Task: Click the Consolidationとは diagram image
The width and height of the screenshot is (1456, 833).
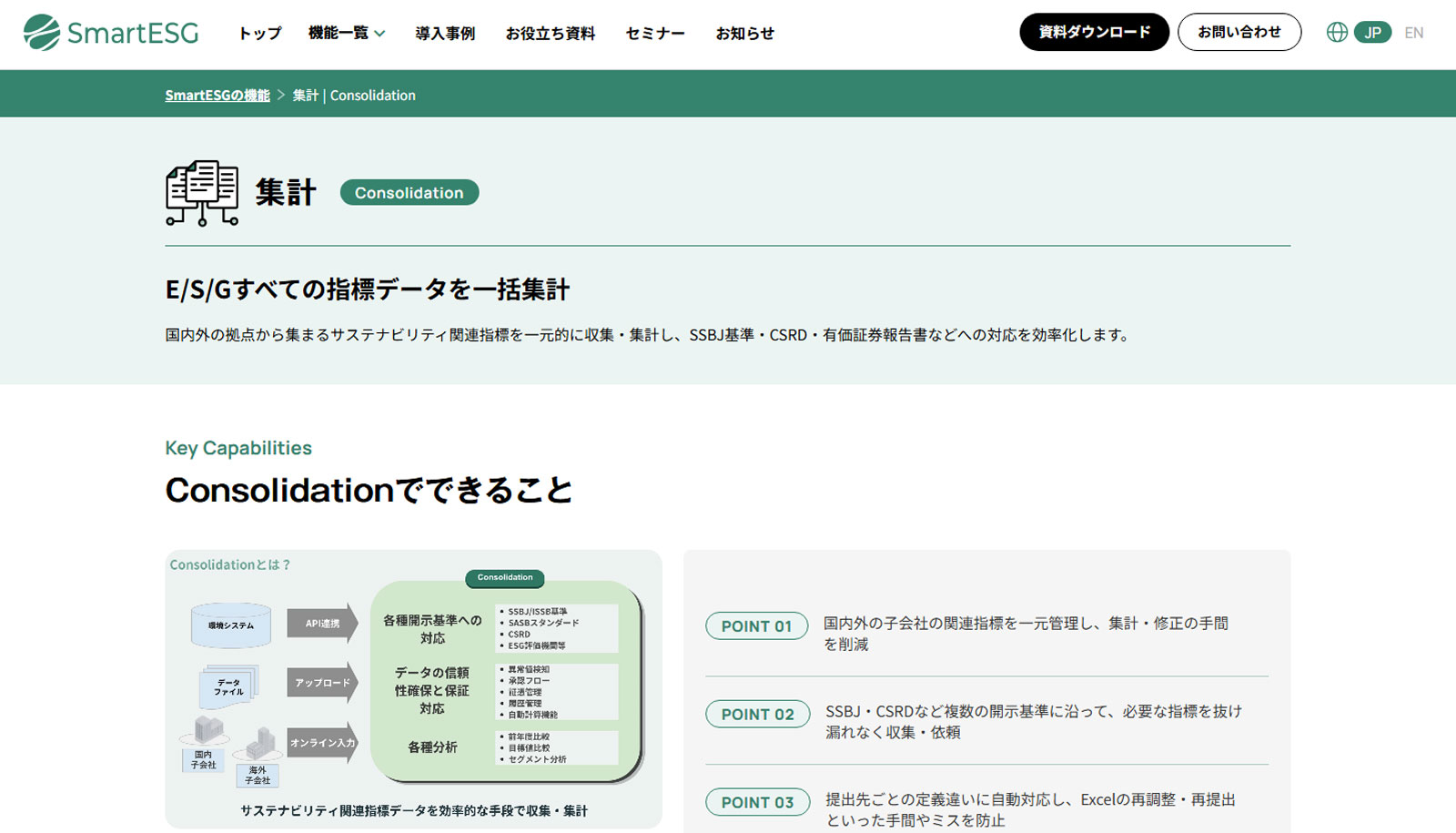Action: click(414, 689)
